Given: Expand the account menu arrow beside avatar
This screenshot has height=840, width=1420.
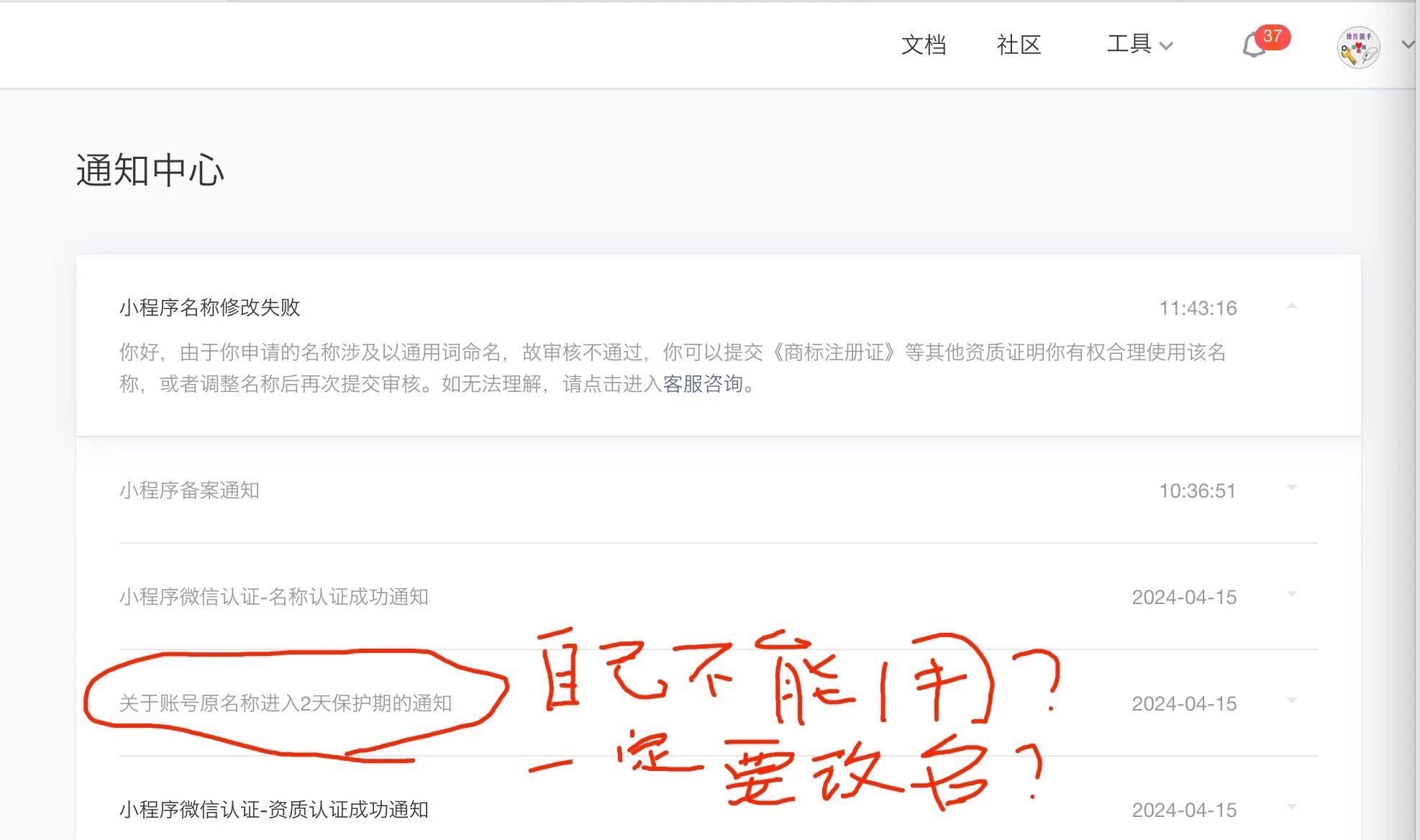Looking at the screenshot, I should coord(1408,45).
